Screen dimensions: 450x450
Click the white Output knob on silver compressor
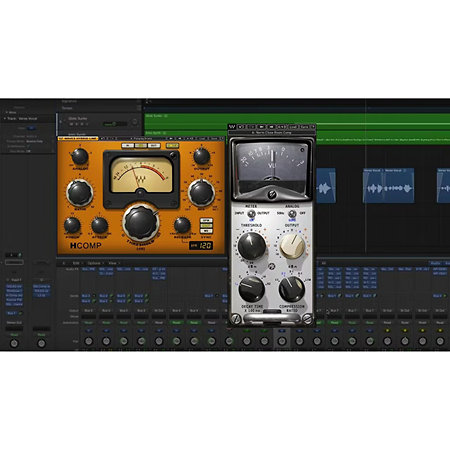[x=292, y=246]
